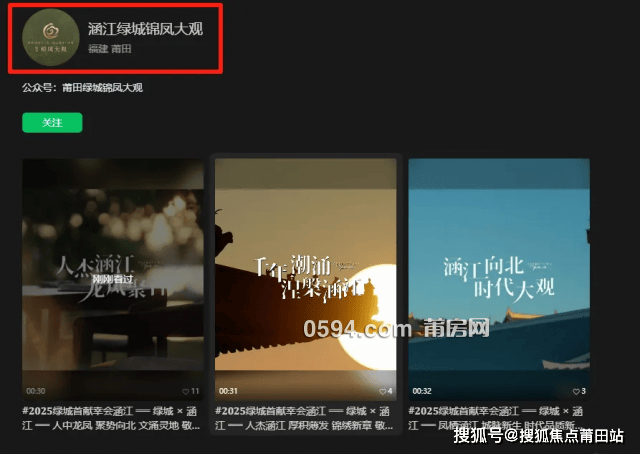Play the 人杰涵江 video thumbnail
640x454 pixels.
(x=113, y=279)
